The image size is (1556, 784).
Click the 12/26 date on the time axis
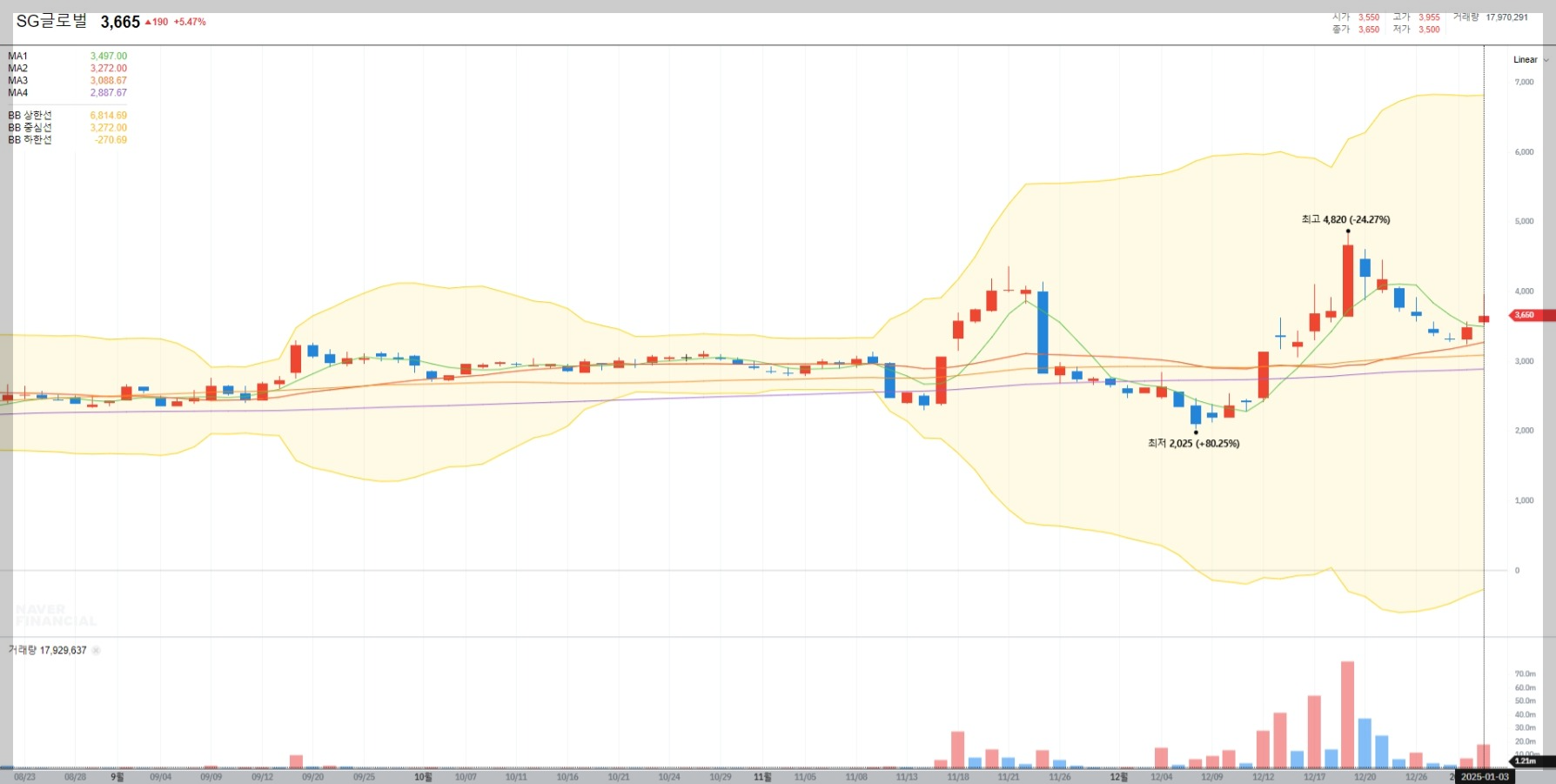[x=1417, y=776]
